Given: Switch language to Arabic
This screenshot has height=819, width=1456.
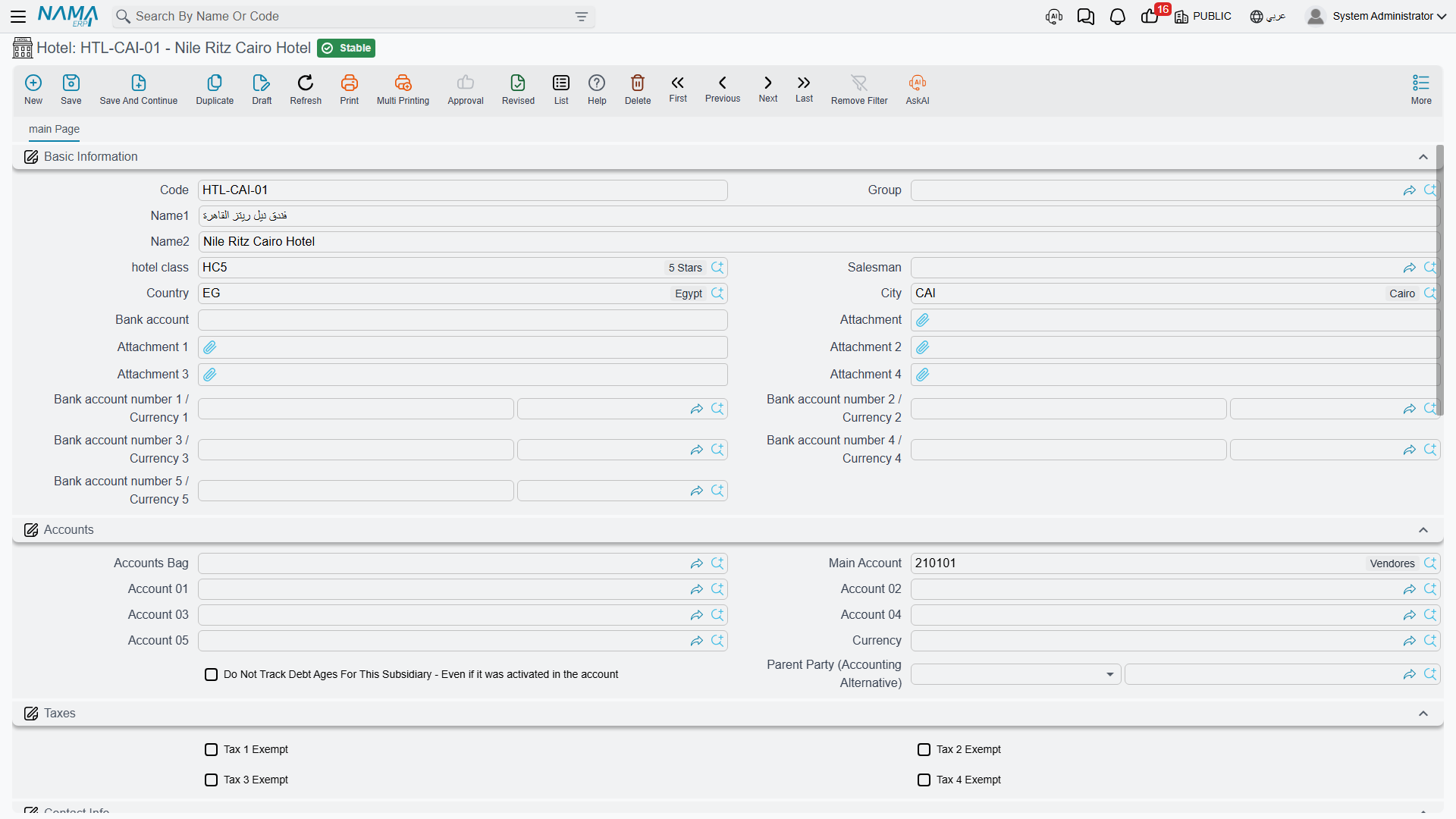Looking at the screenshot, I should (1268, 16).
